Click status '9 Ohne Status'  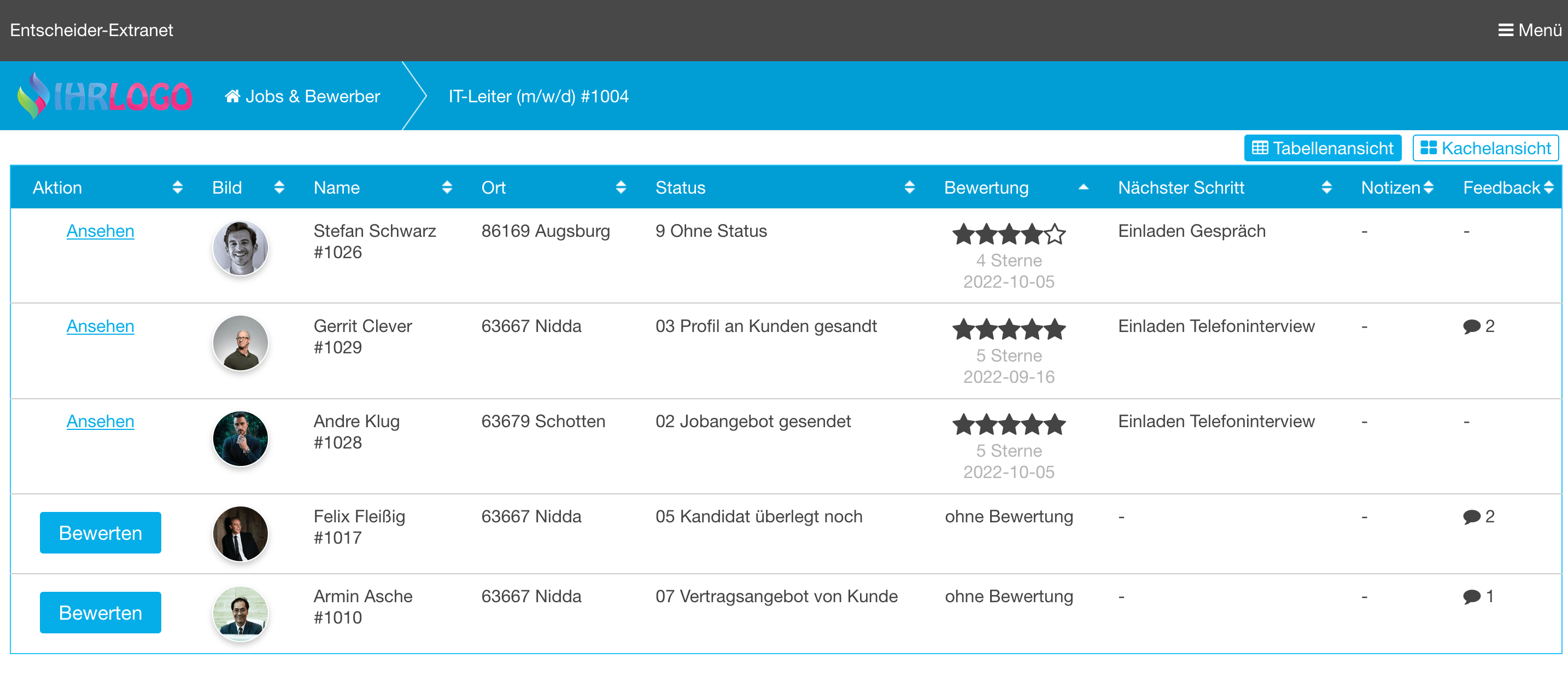[x=711, y=231]
